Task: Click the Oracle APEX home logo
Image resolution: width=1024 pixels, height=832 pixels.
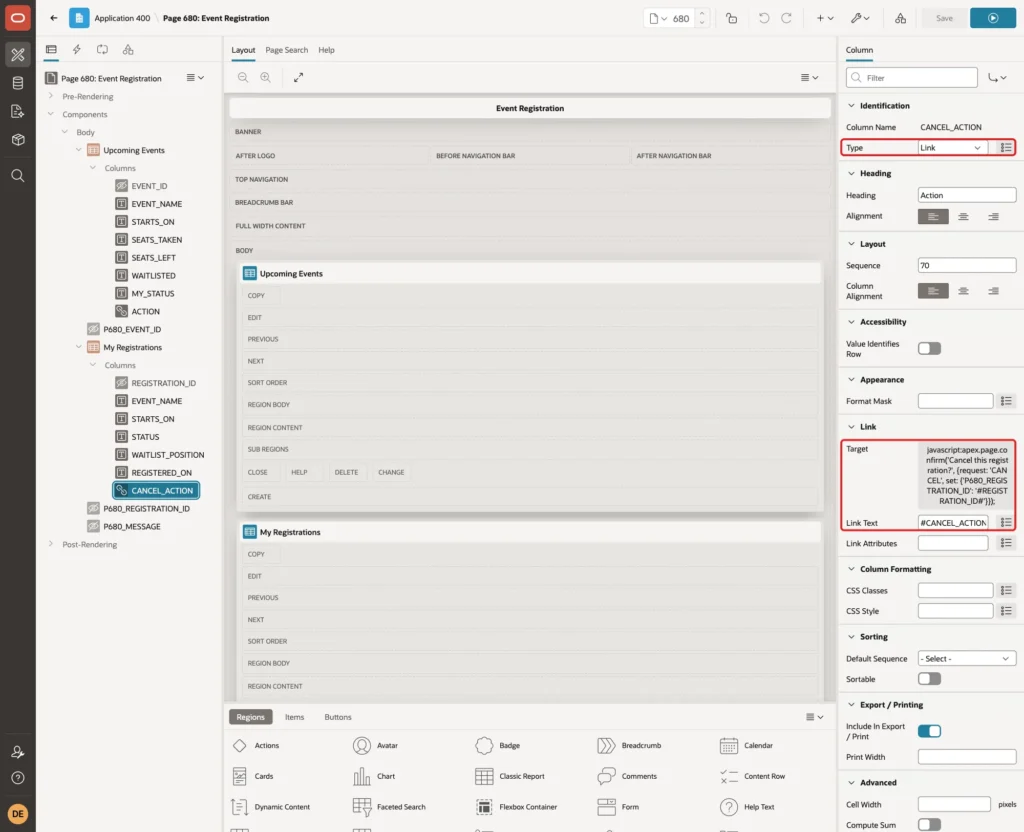Action: pos(18,18)
